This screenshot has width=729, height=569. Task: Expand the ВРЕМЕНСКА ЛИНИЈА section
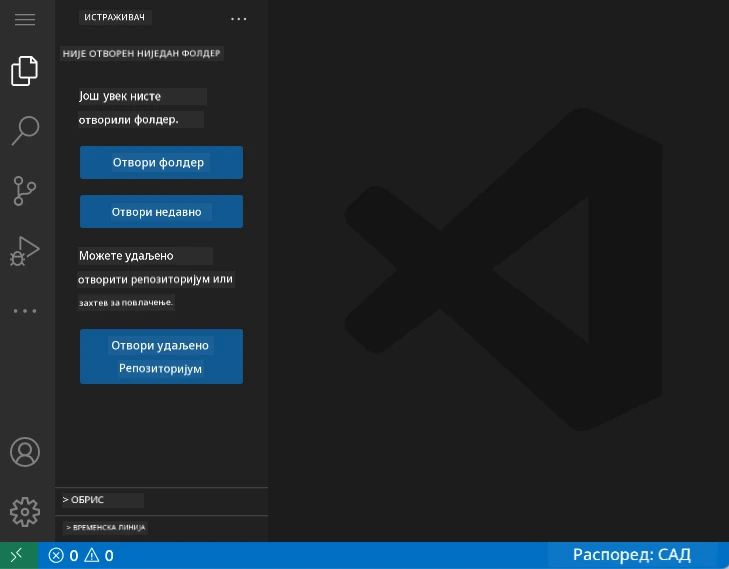[161, 527]
